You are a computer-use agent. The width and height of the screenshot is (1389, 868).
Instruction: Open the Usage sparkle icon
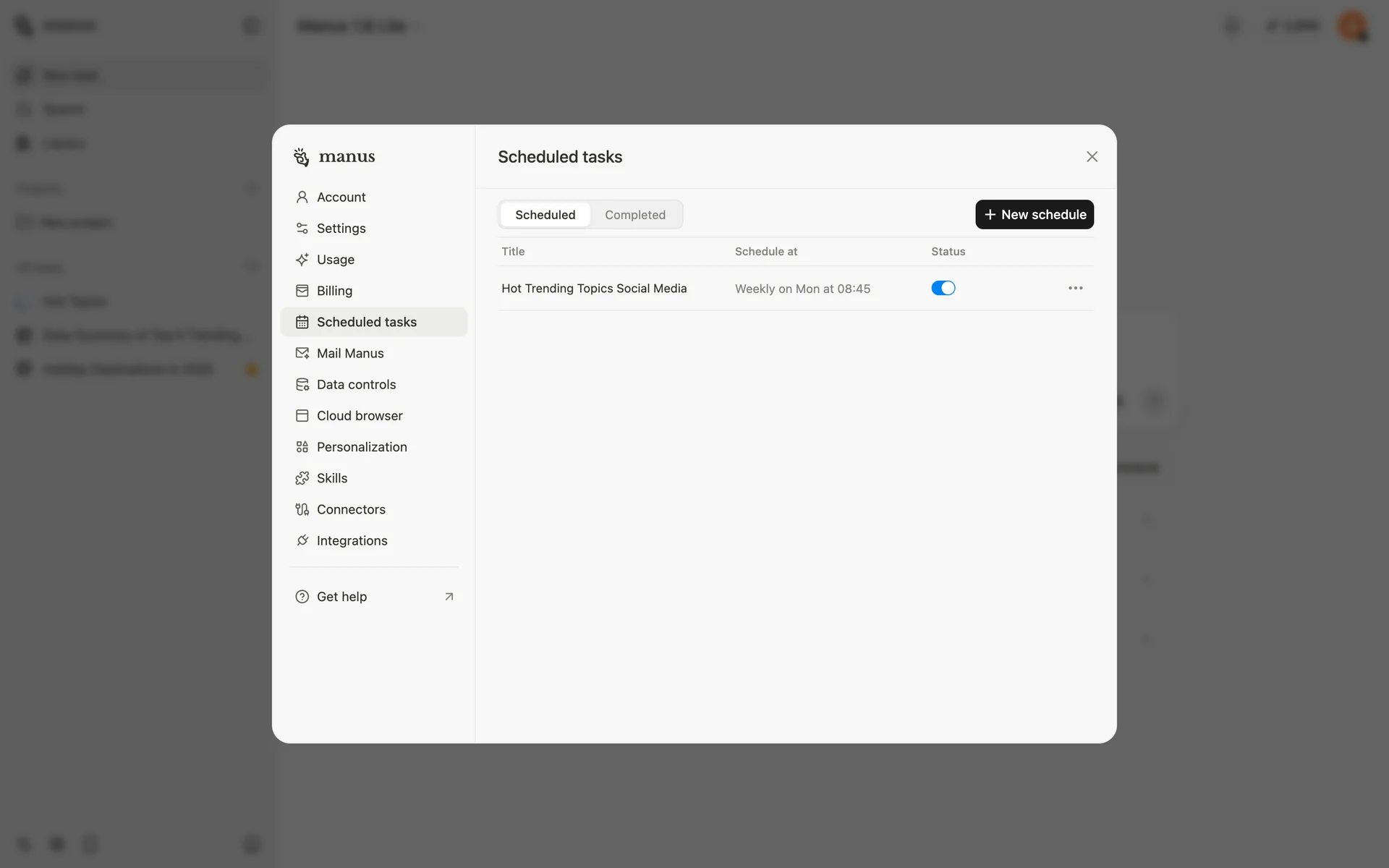coord(302,260)
